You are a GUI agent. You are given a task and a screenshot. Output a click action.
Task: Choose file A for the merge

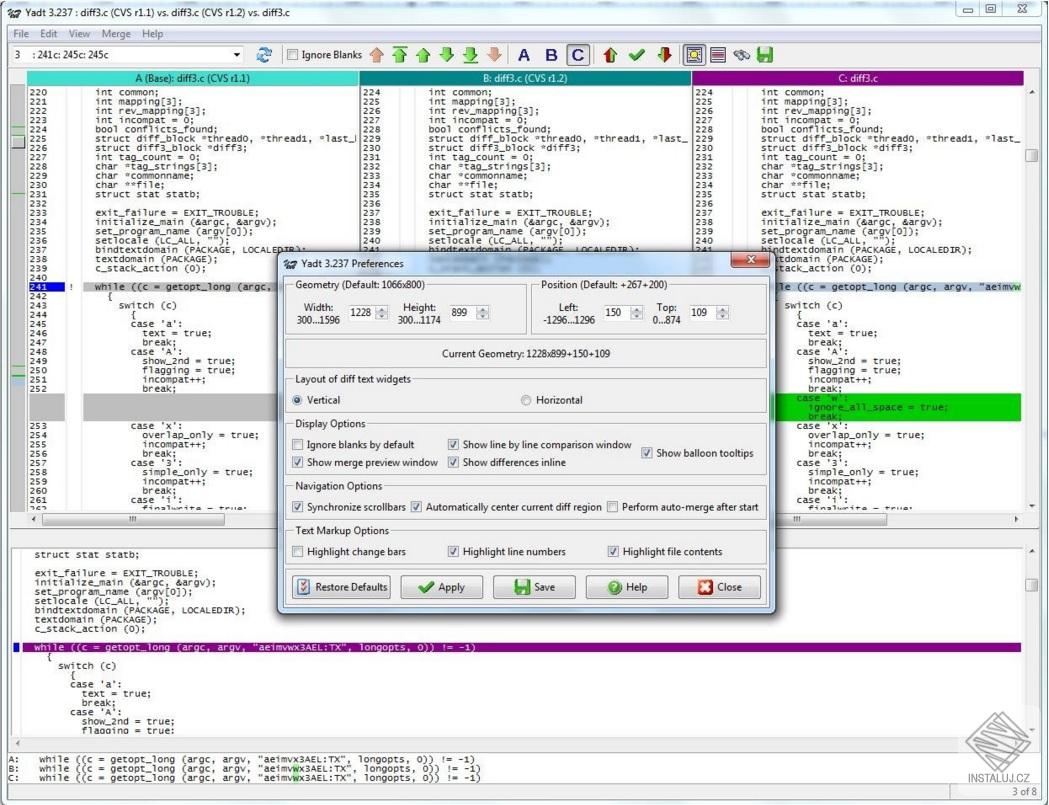pyautogui.click(x=524, y=55)
